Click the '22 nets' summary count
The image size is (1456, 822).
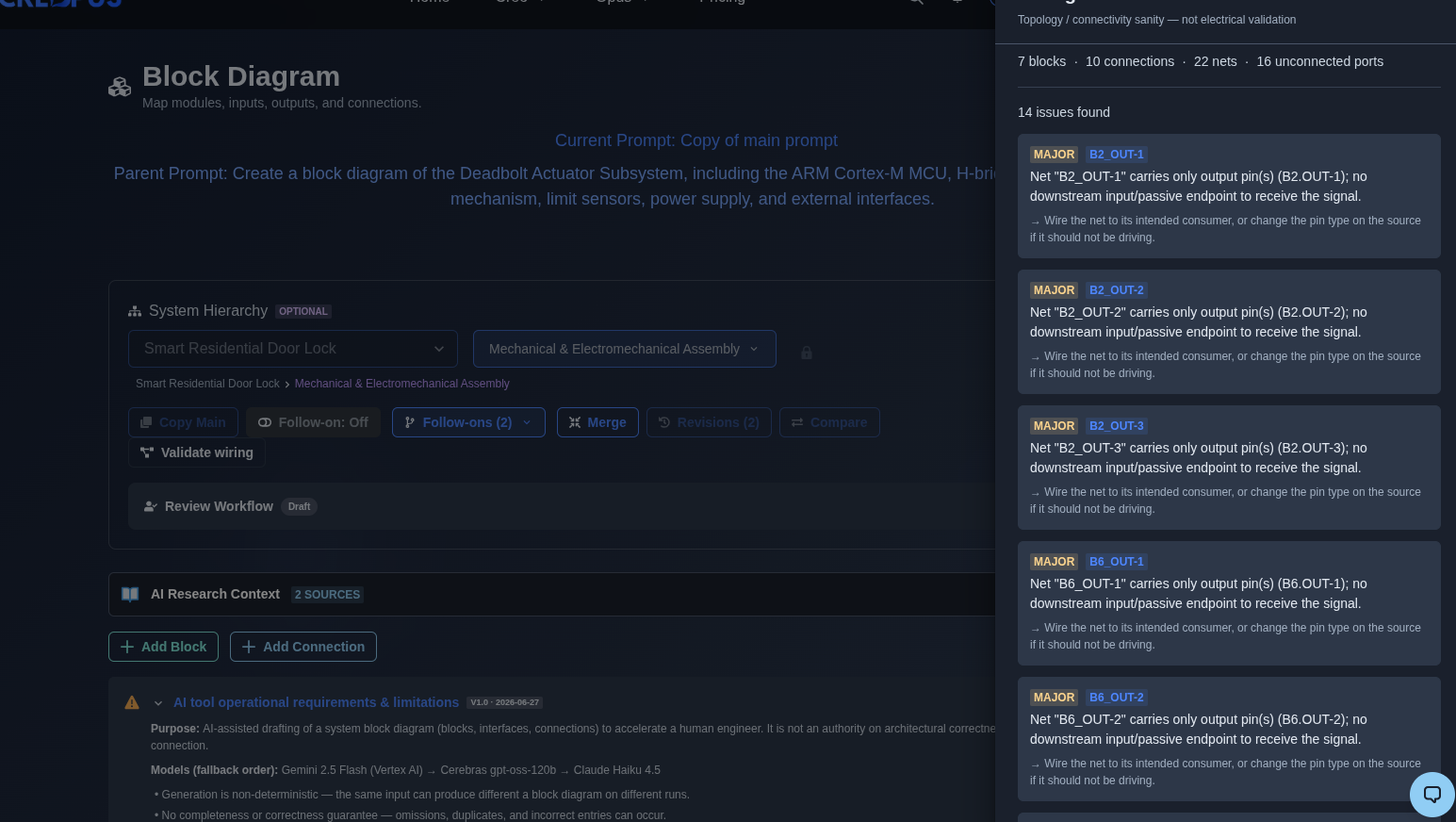click(x=1216, y=61)
